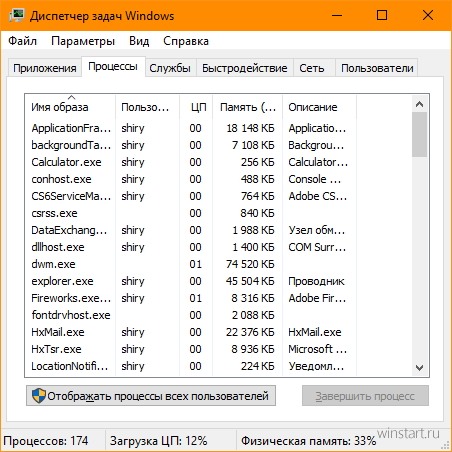
Task: Open the Вид menu
Action: [x=139, y=41]
